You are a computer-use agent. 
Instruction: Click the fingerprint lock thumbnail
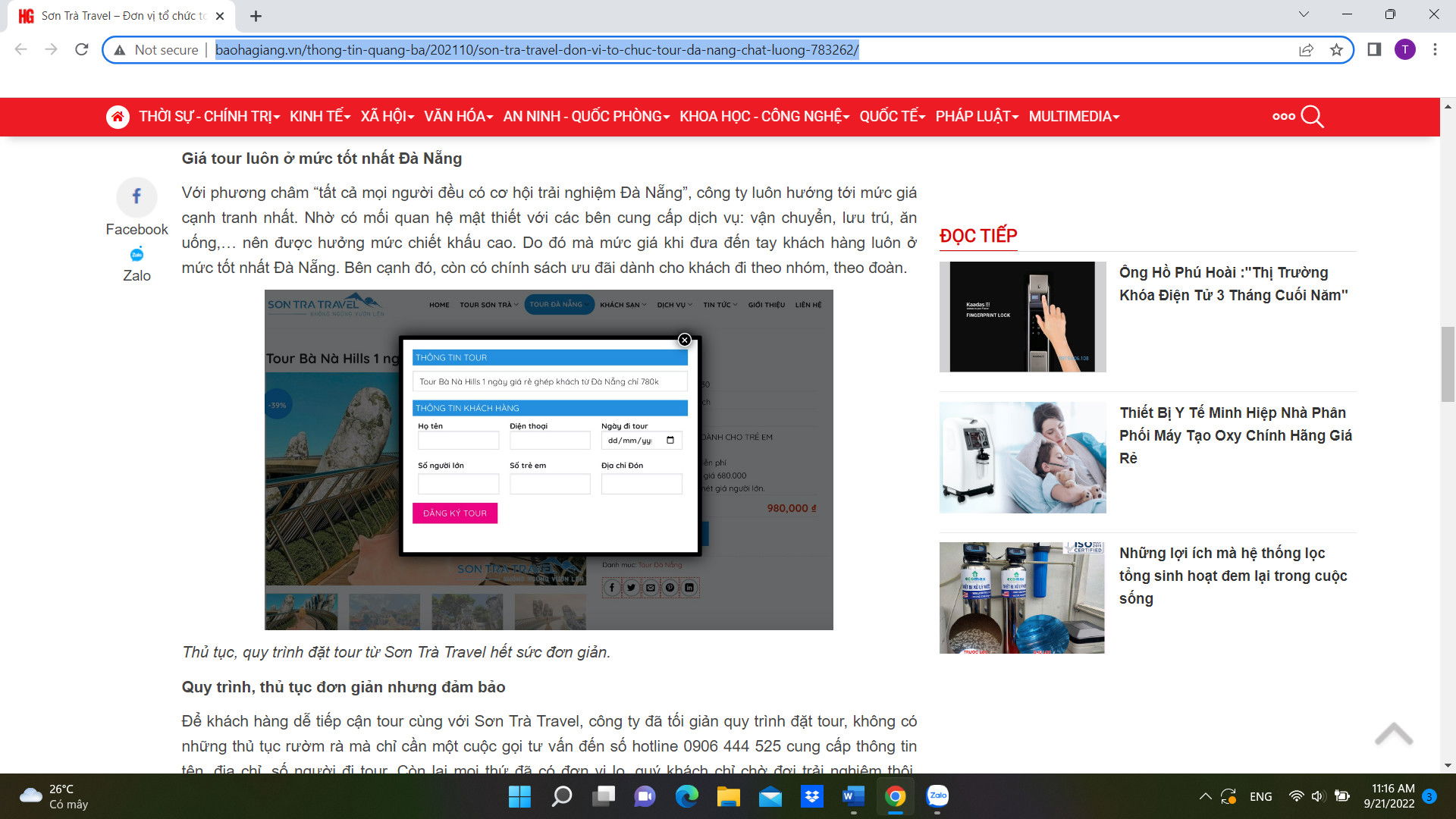pos(1022,317)
